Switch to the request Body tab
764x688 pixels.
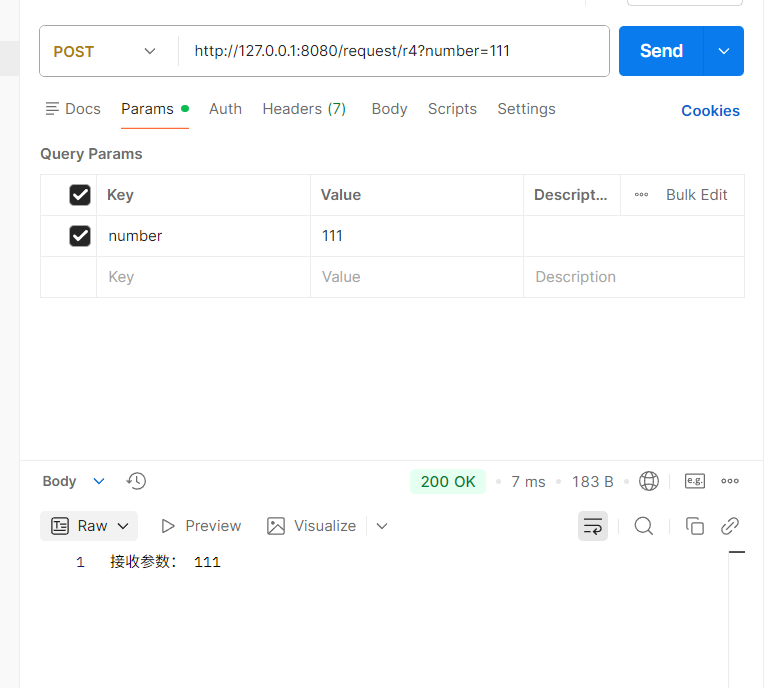coord(389,109)
